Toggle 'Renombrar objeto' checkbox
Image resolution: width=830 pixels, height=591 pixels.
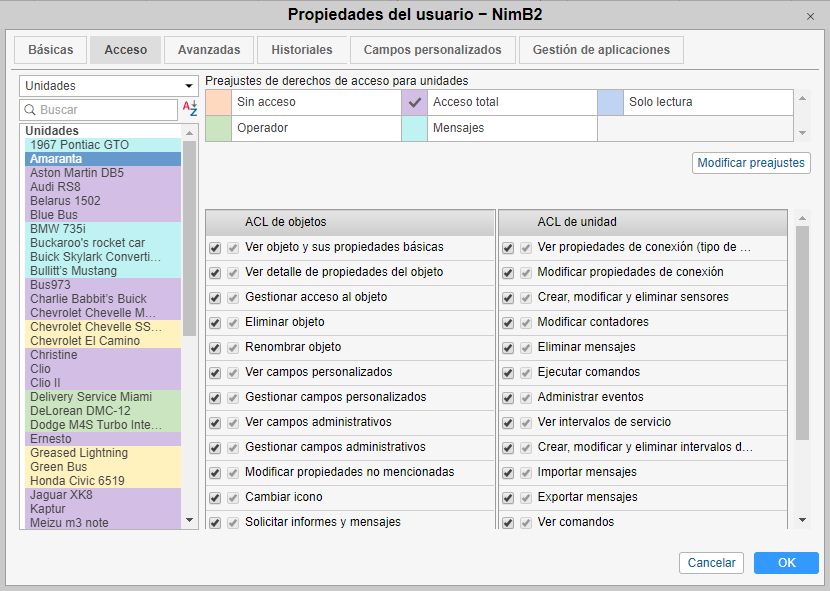point(215,348)
